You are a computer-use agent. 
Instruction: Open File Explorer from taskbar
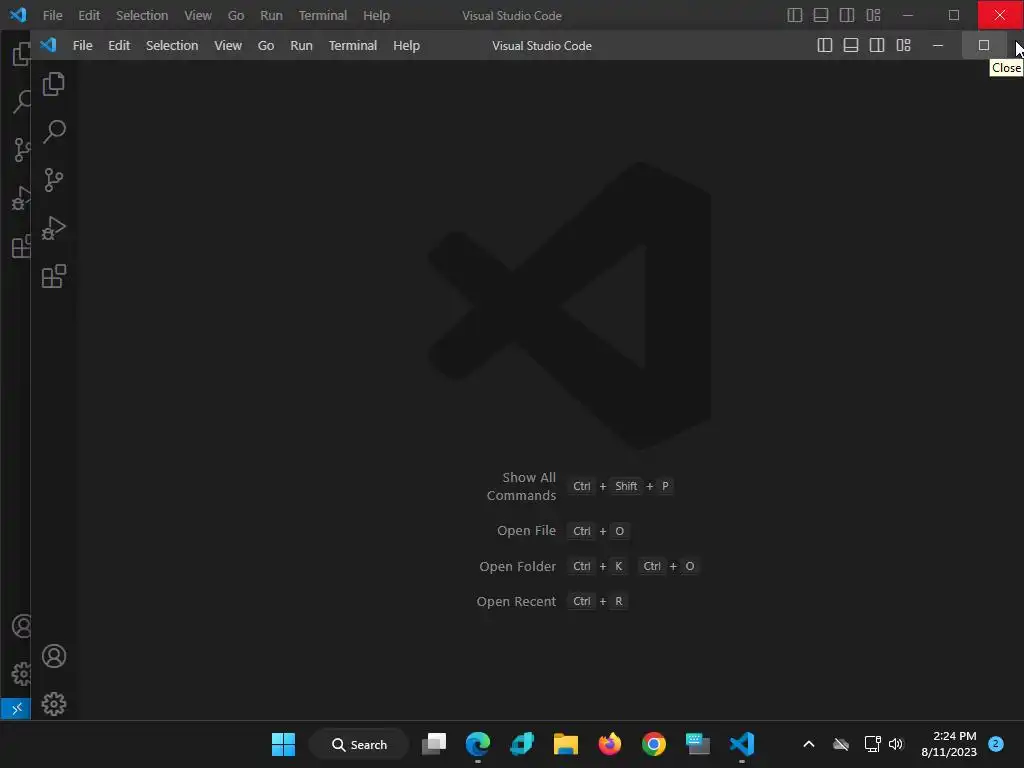(x=566, y=744)
